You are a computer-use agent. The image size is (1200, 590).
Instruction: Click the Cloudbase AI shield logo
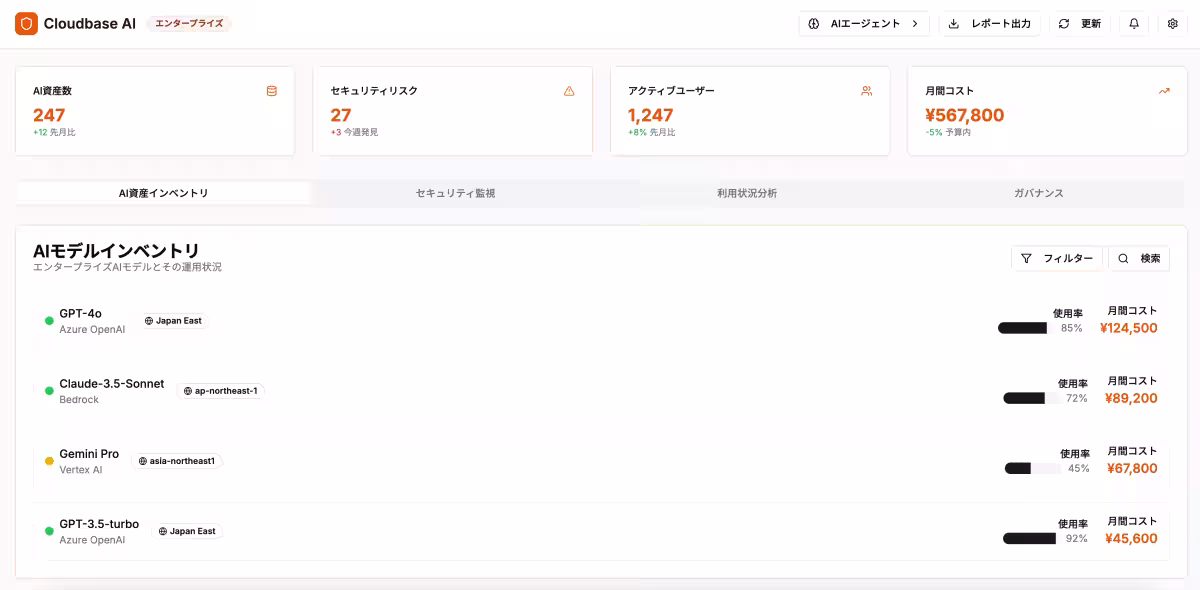pyautogui.click(x=26, y=24)
